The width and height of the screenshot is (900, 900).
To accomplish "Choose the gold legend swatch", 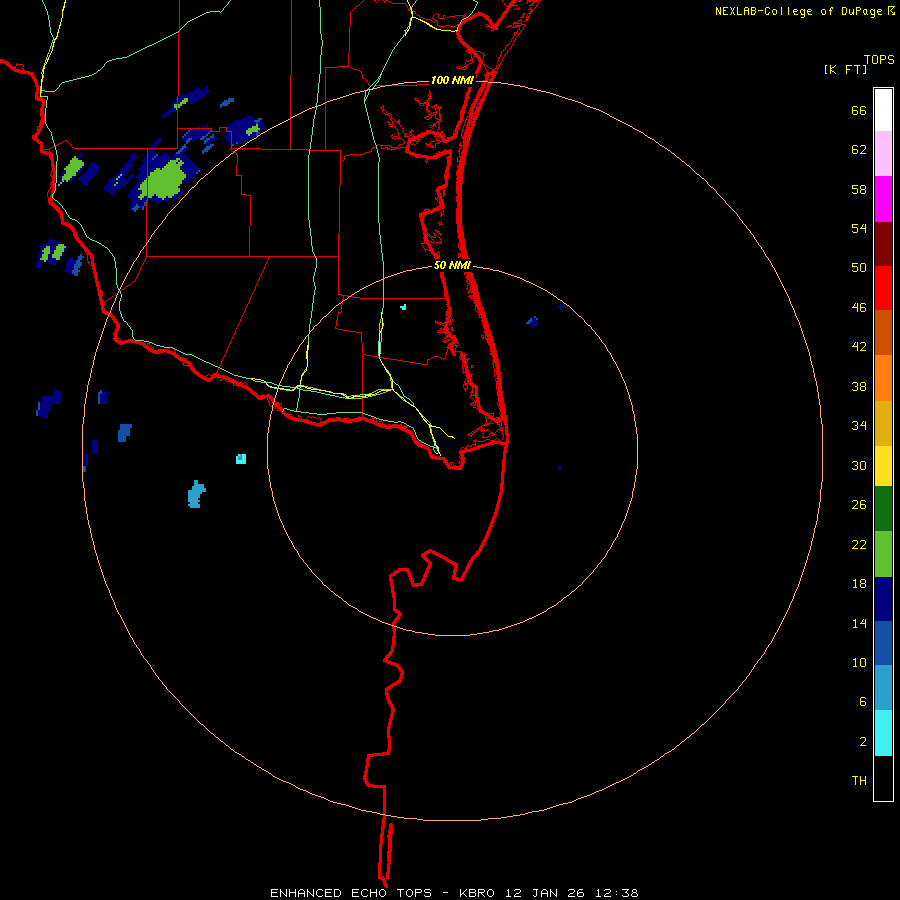I will (883, 423).
